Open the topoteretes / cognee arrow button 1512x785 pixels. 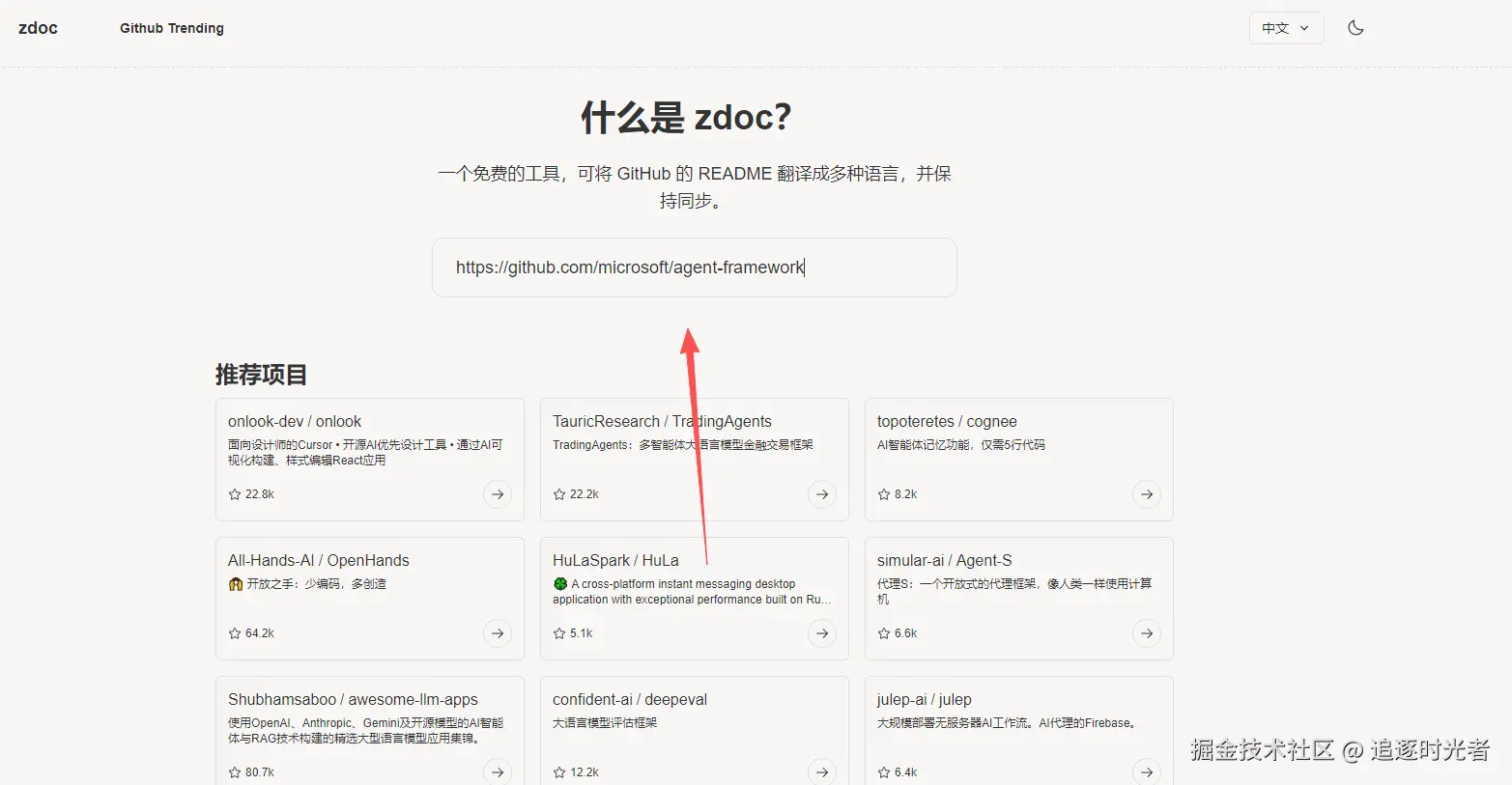1147,494
